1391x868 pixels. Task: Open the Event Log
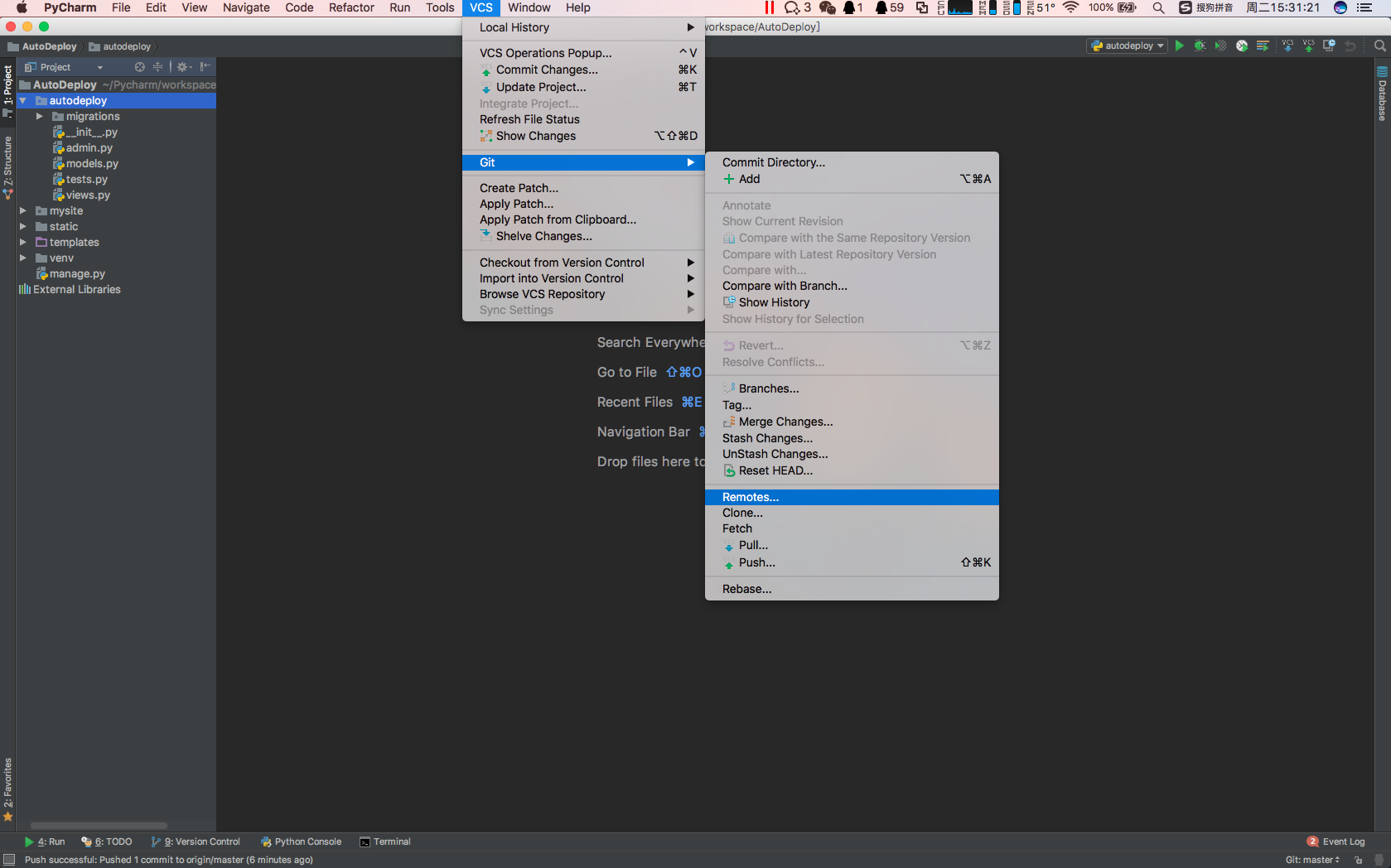(x=1335, y=841)
